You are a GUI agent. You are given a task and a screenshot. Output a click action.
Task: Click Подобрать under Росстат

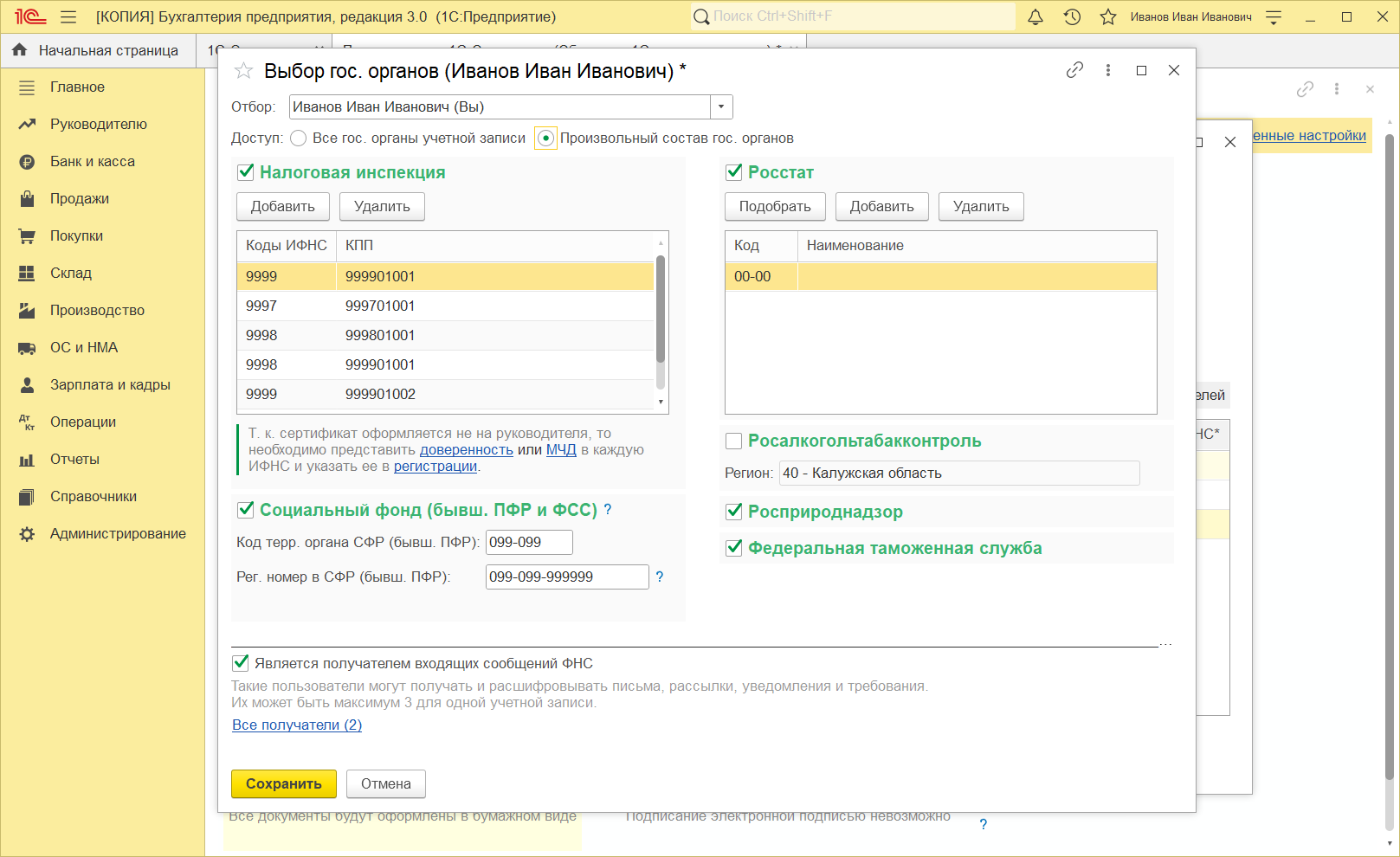(x=775, y=206)
